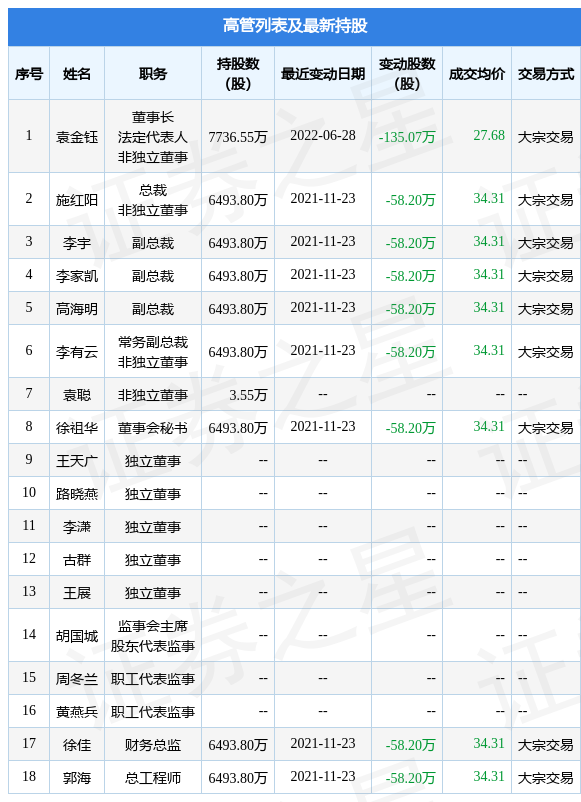The image size is (581, 802).
Task: Click the name 施红阳
Action: [77, 199]
